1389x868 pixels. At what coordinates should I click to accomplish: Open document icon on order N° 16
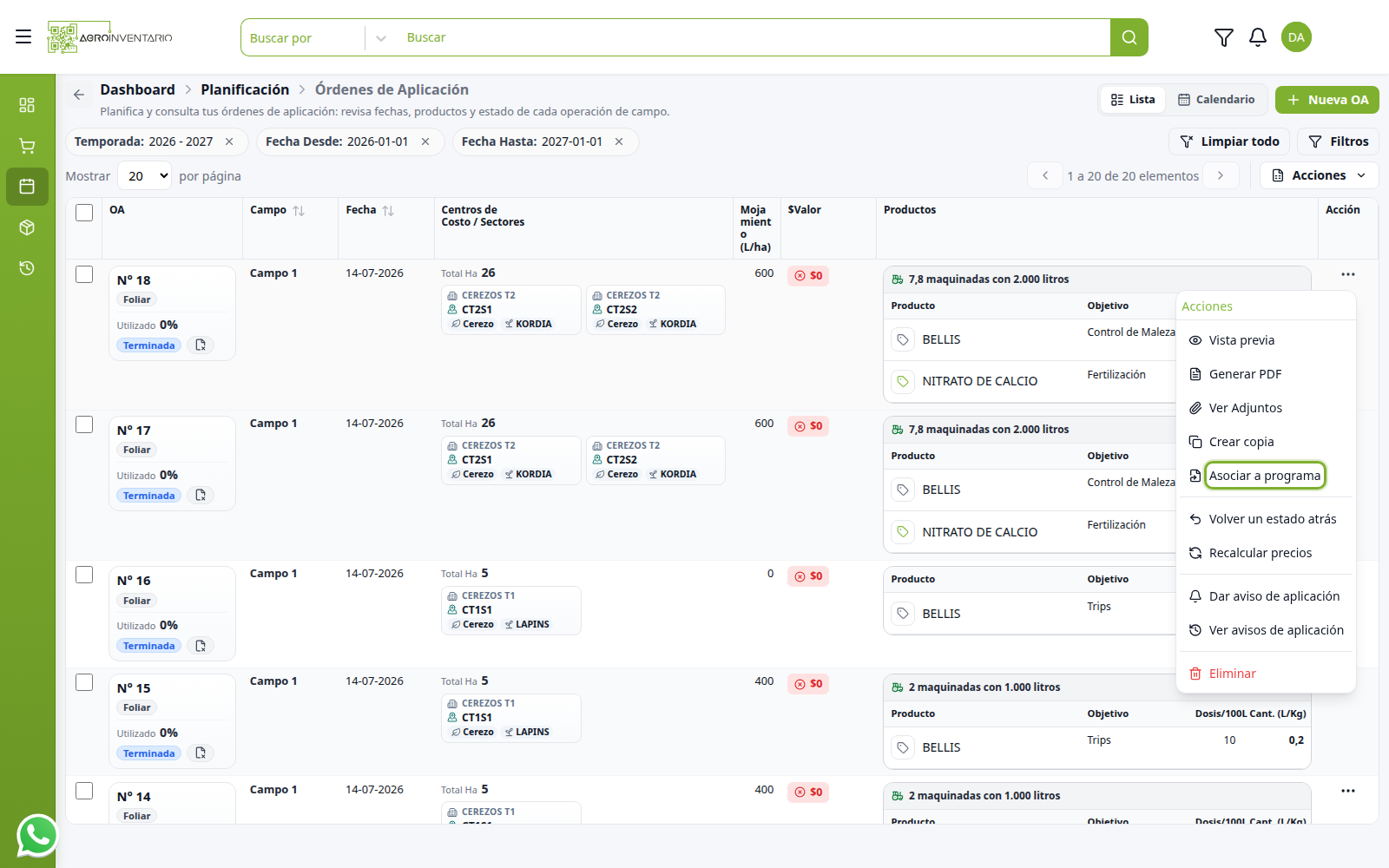point(201,646)
